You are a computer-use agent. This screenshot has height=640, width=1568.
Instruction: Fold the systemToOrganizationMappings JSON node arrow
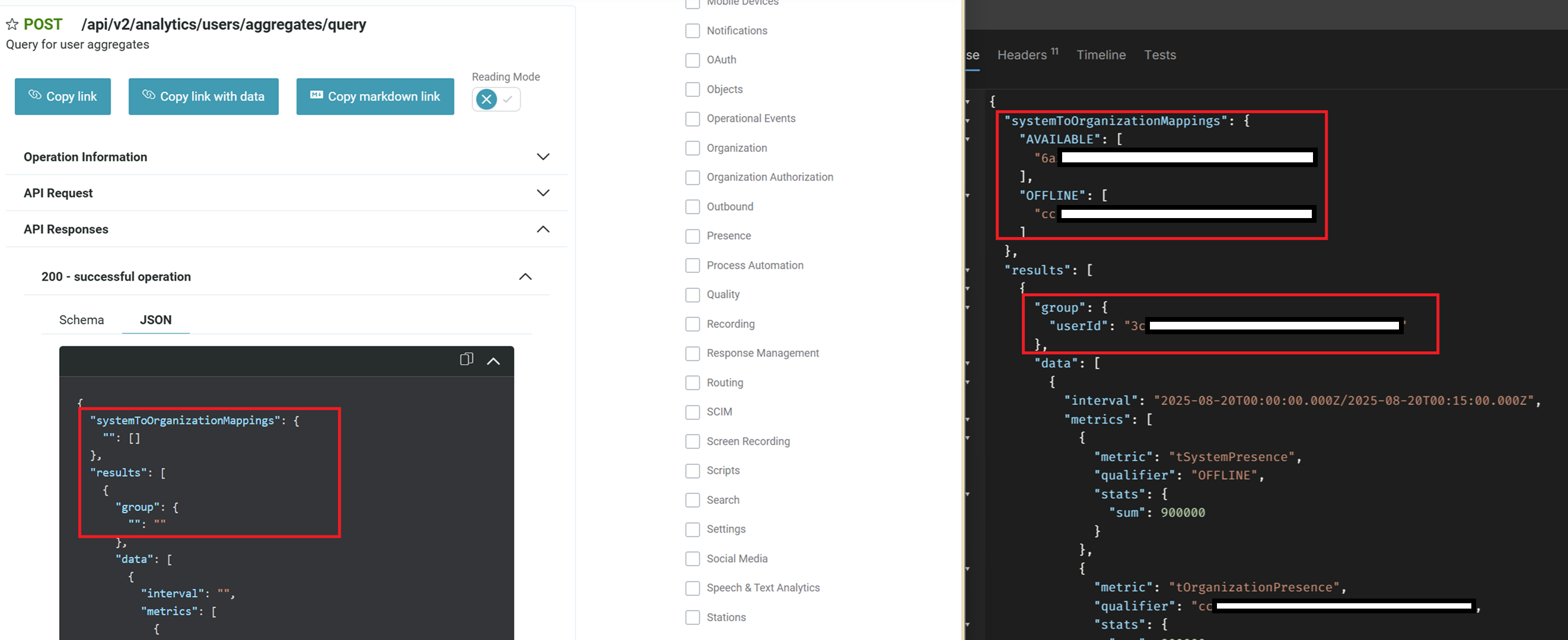coord(968,121)
